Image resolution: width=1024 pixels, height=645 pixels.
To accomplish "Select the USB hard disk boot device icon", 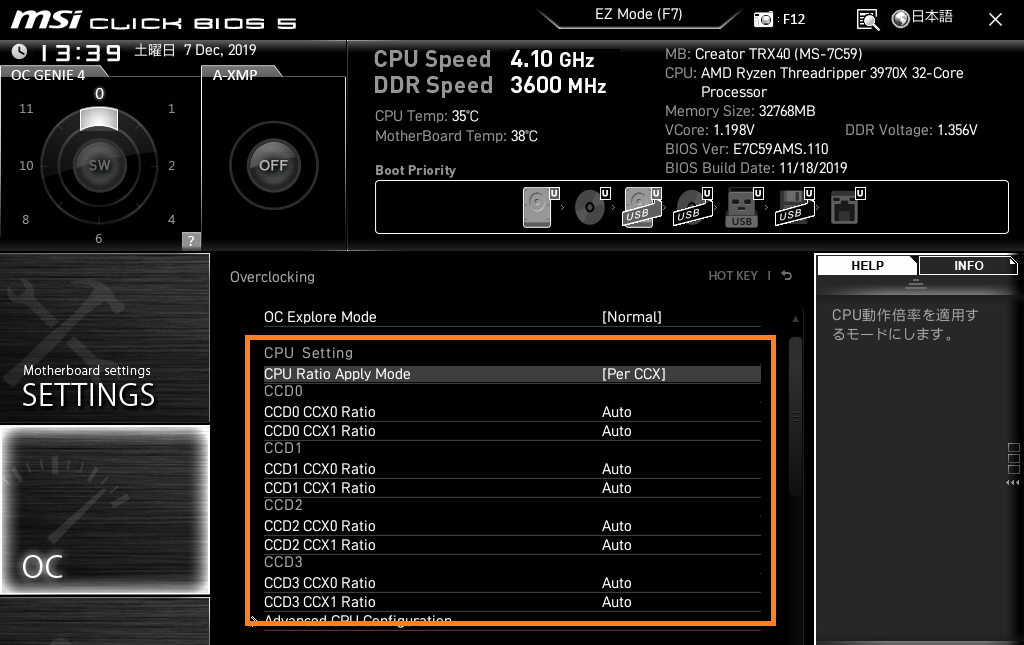I will pyautogui.click(x=643, y=207).
